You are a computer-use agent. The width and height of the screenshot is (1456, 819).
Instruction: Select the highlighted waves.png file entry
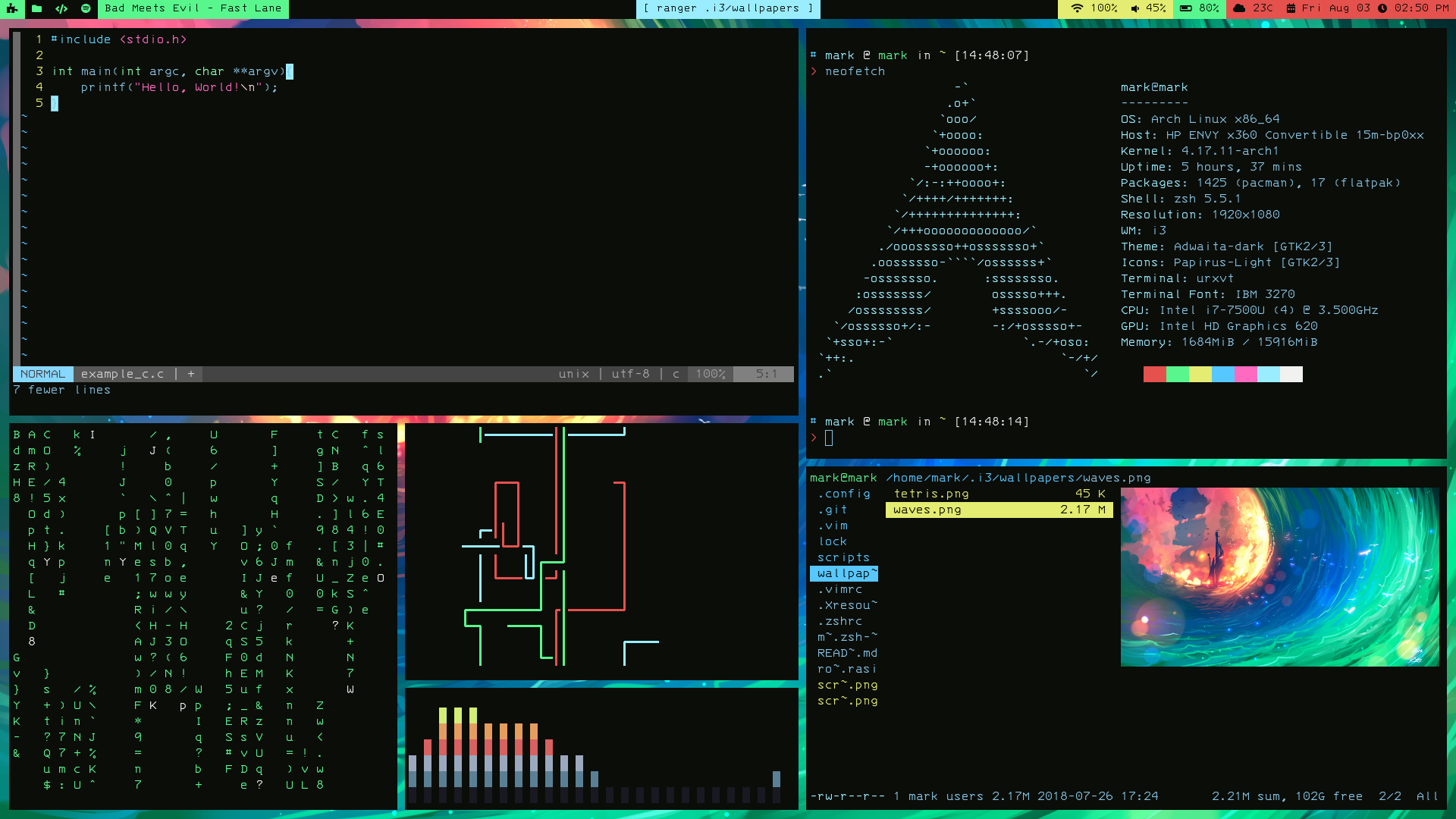point(999,510)
